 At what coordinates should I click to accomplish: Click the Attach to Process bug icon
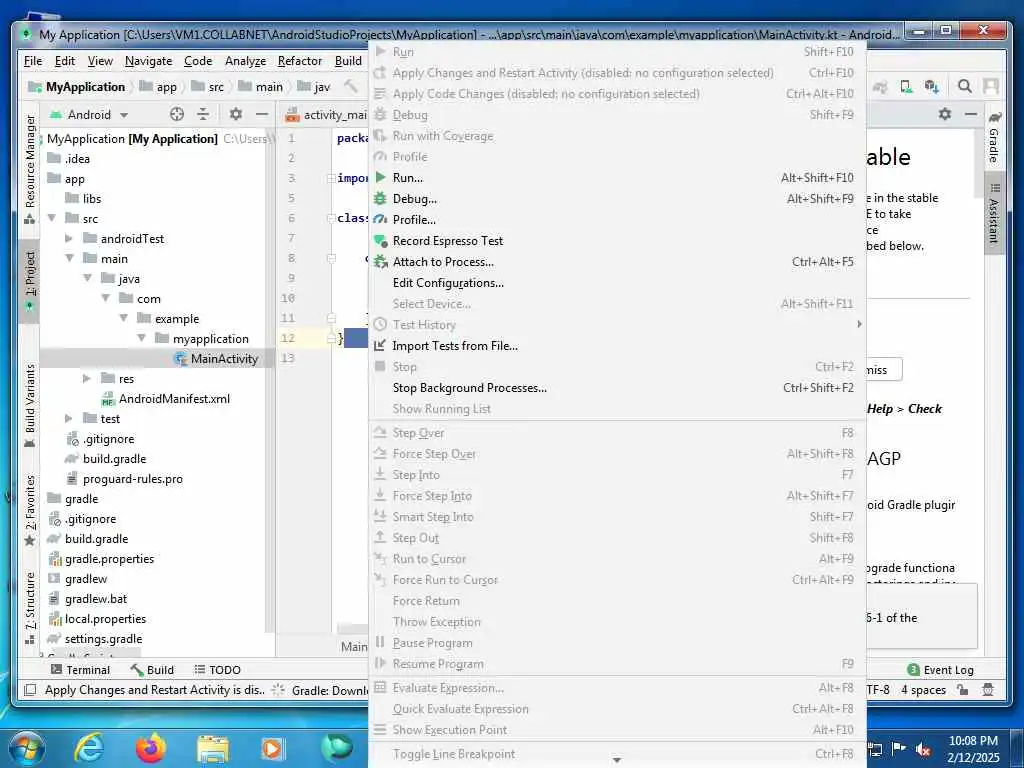(x=380, y=262)
